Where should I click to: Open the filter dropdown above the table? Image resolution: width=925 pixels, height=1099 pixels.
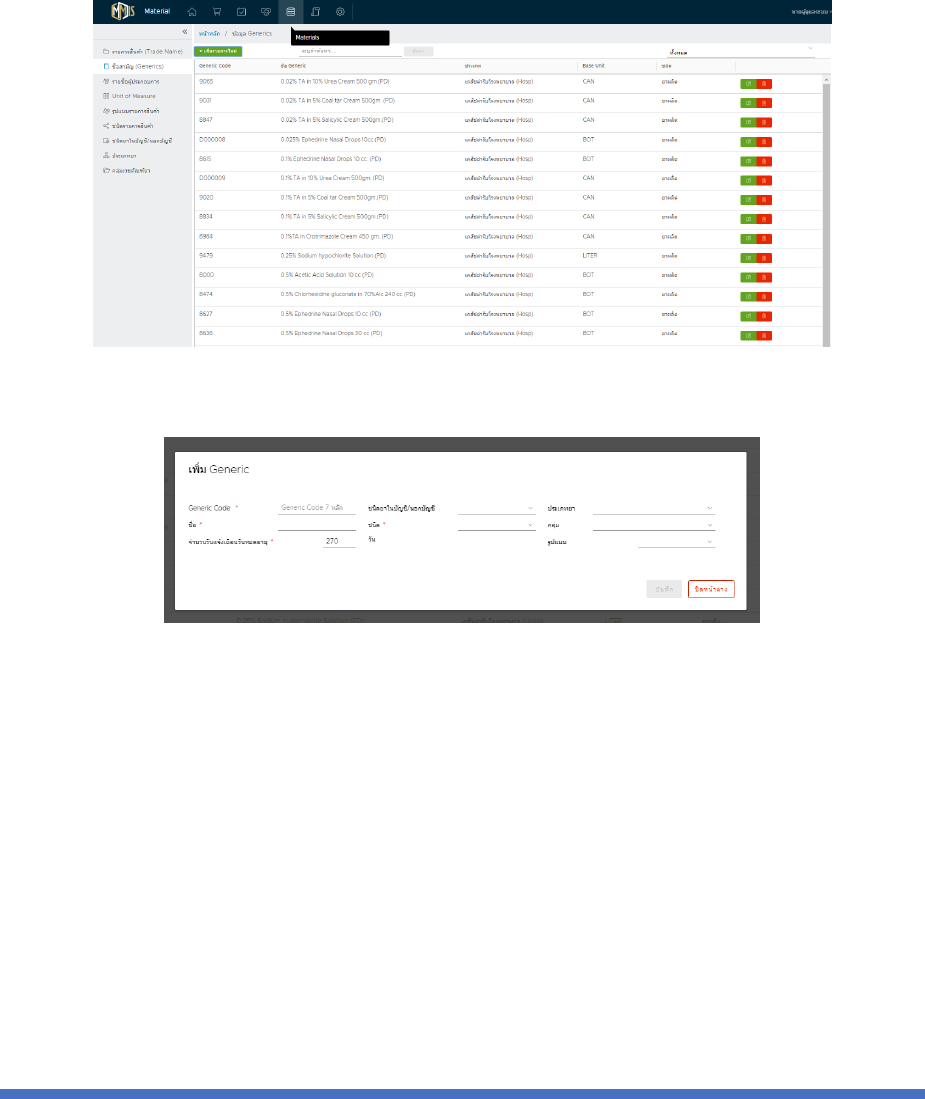tap(741, 52)
